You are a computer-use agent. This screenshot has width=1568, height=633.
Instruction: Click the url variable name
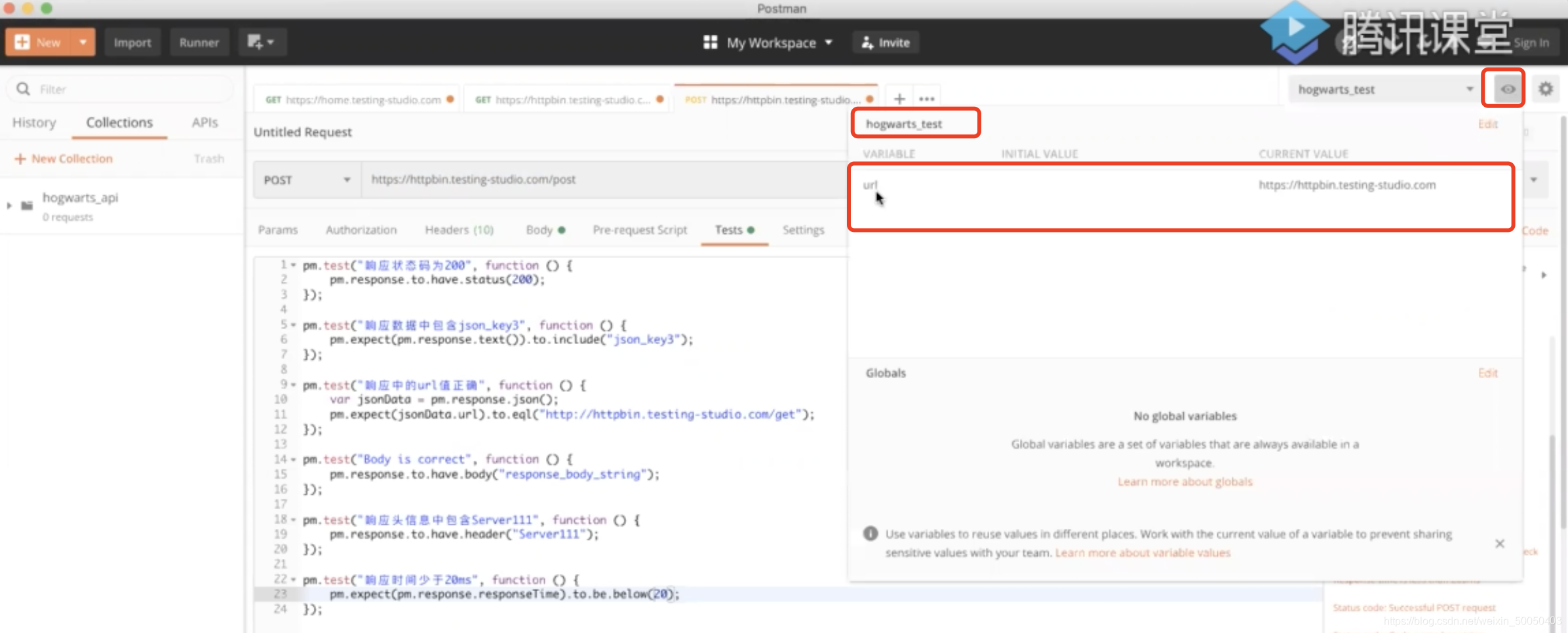tap(870, 185)
